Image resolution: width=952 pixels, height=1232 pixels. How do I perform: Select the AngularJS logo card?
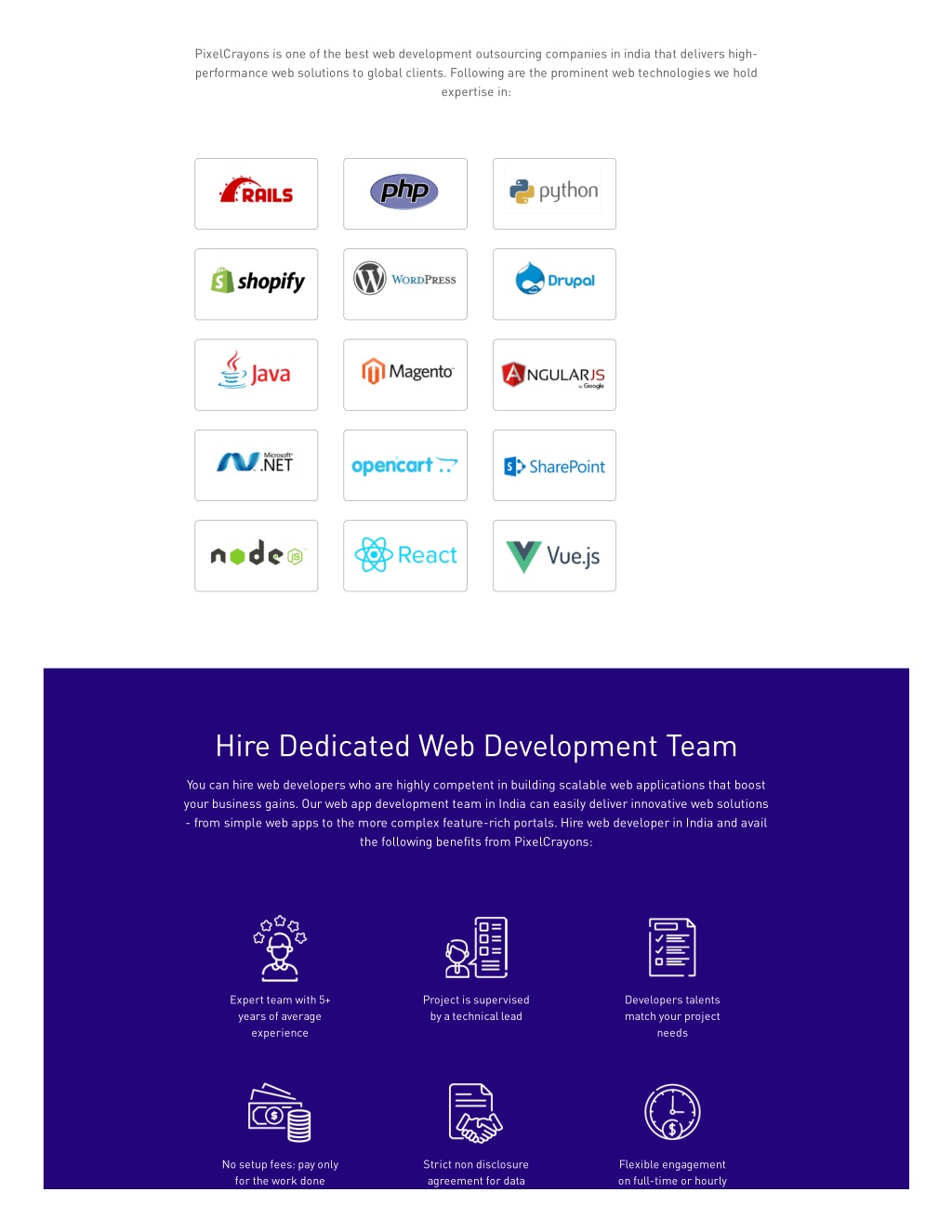click(554, 375)
